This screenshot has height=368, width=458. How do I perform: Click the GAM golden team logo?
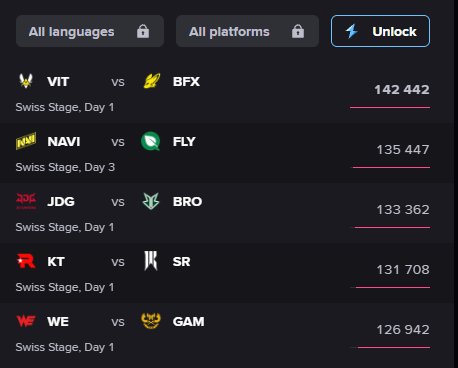pos(151,321)
